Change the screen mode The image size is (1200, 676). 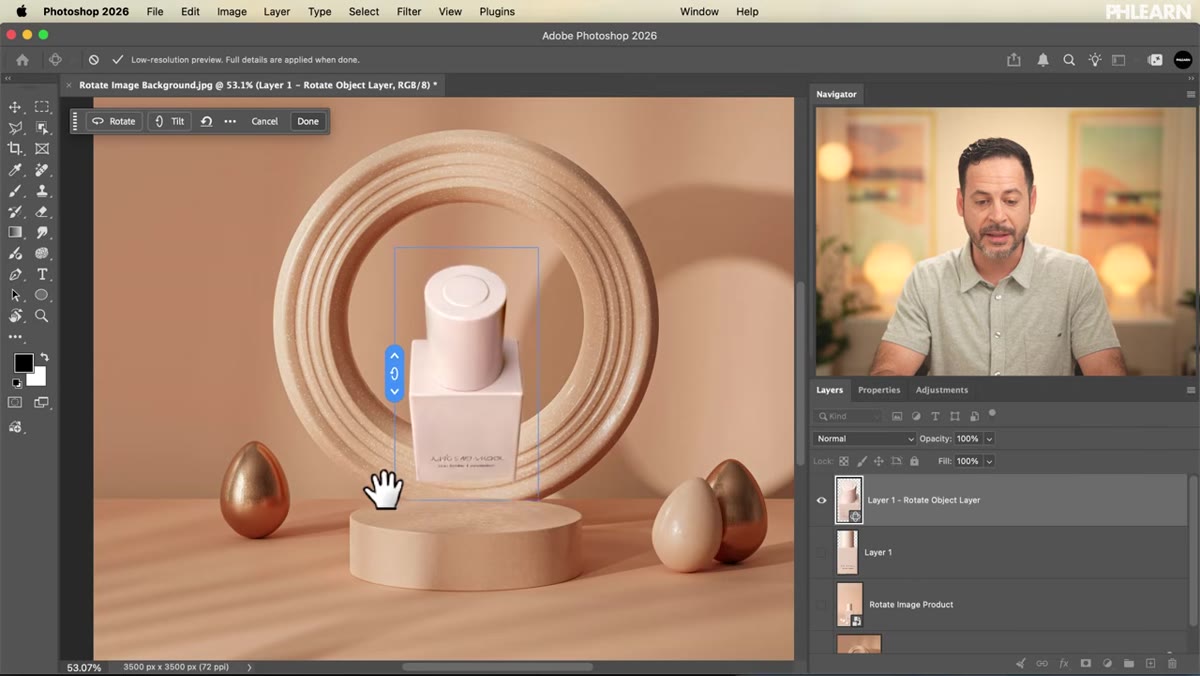pos(42,402)
